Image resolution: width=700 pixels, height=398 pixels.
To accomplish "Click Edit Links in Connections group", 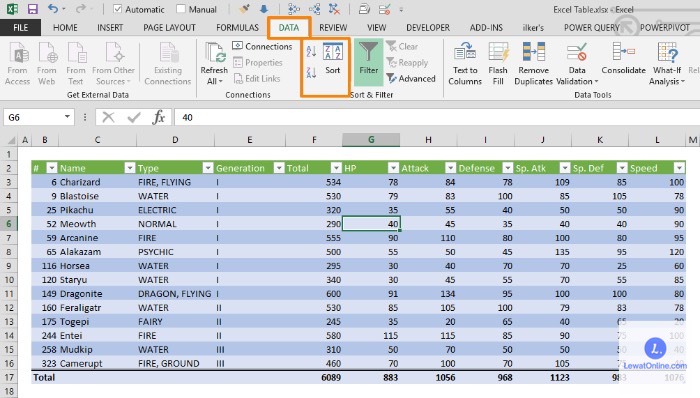I will click(x=257, y=79).
